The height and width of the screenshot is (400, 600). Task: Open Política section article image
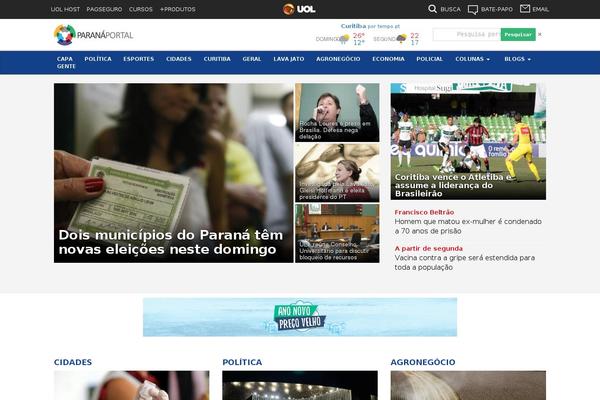tap(300, 385)
